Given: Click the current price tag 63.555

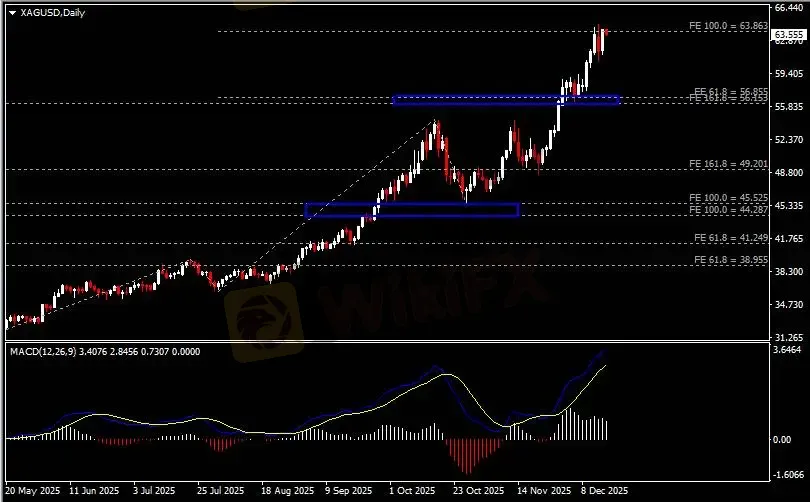Looking at the screenshot, I should [x=789, y=35].
